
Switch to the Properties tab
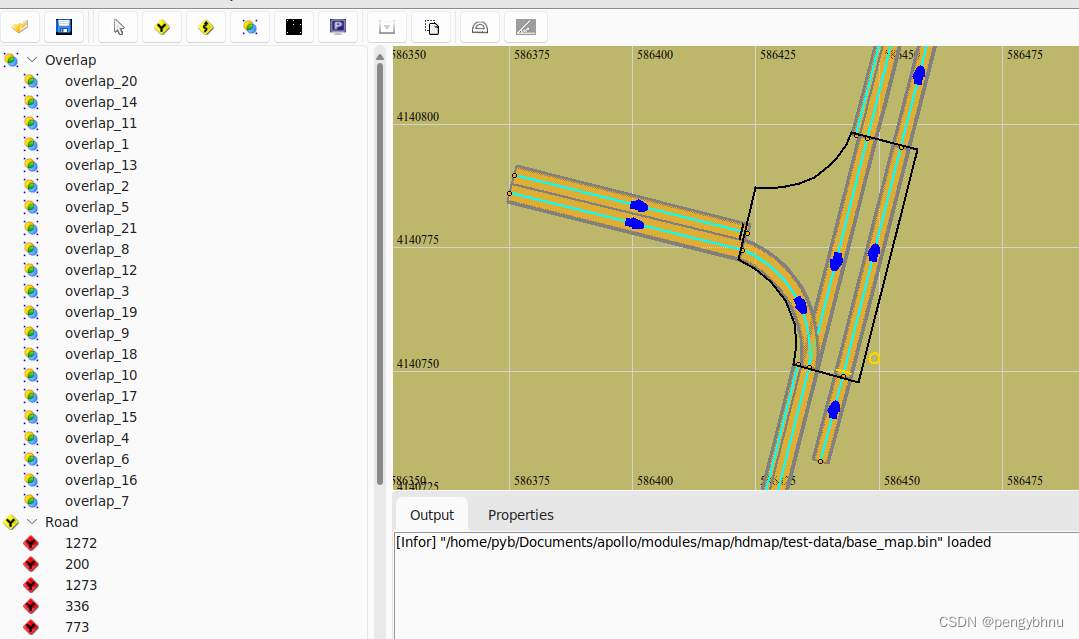click(520, 514)
